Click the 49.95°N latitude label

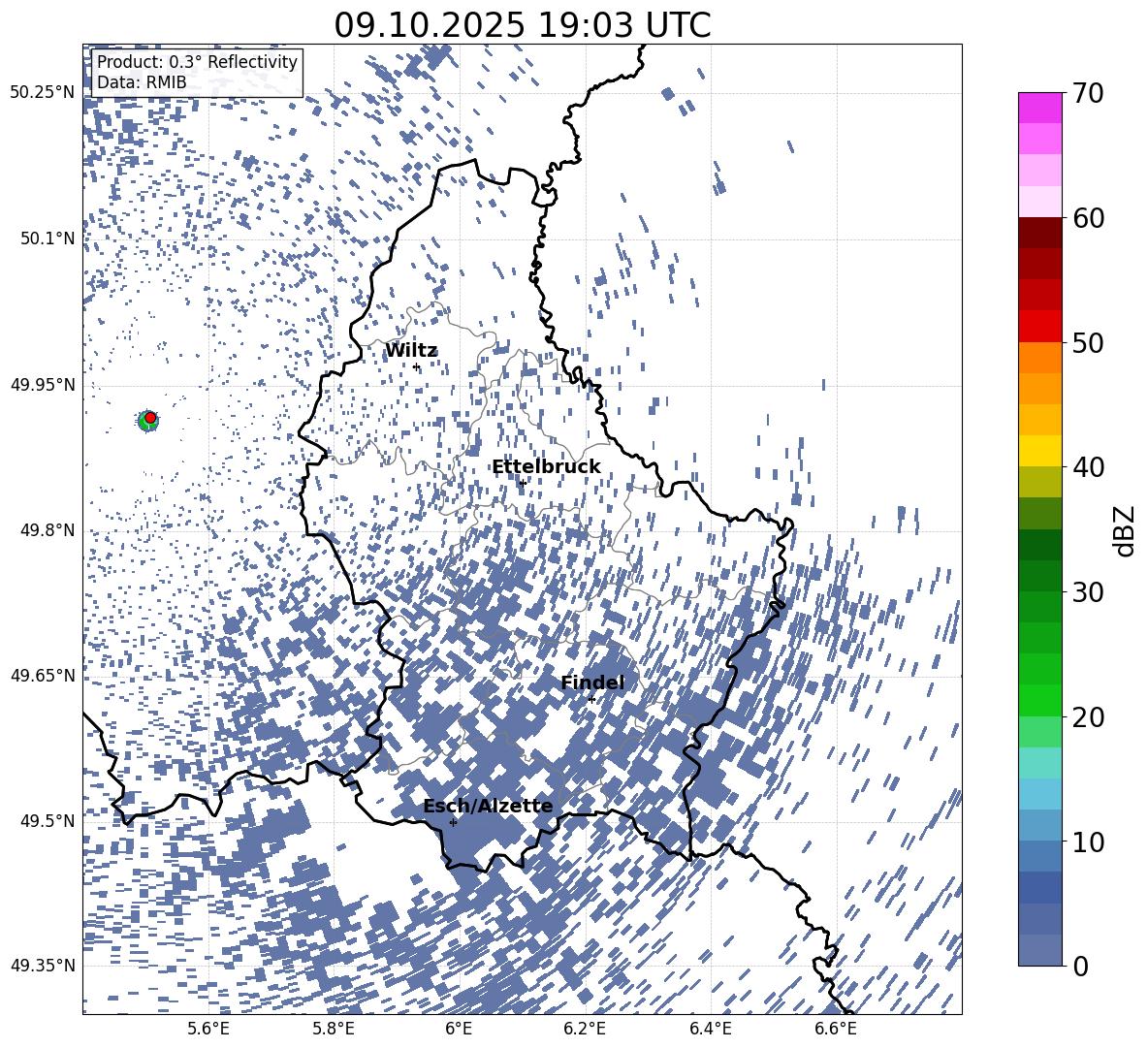[x=43, y=384]
